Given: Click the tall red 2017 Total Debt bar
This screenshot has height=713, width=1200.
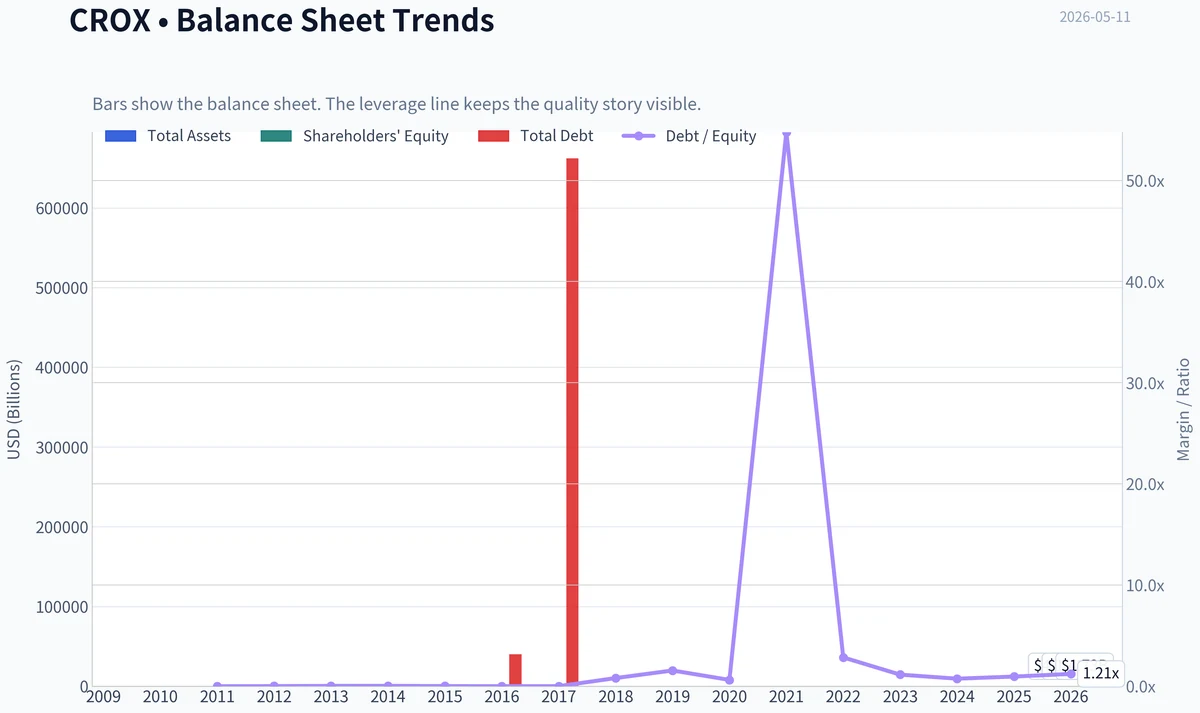Looking at the screenshot, I should [x=572, y=422].
